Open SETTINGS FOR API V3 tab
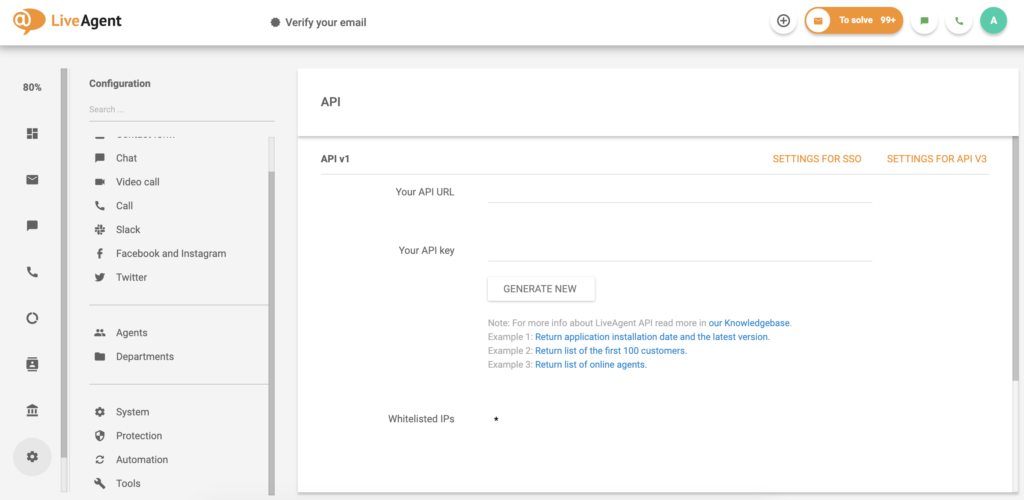The height and width of the screenshot is (500, 1024). click(936, 159)
